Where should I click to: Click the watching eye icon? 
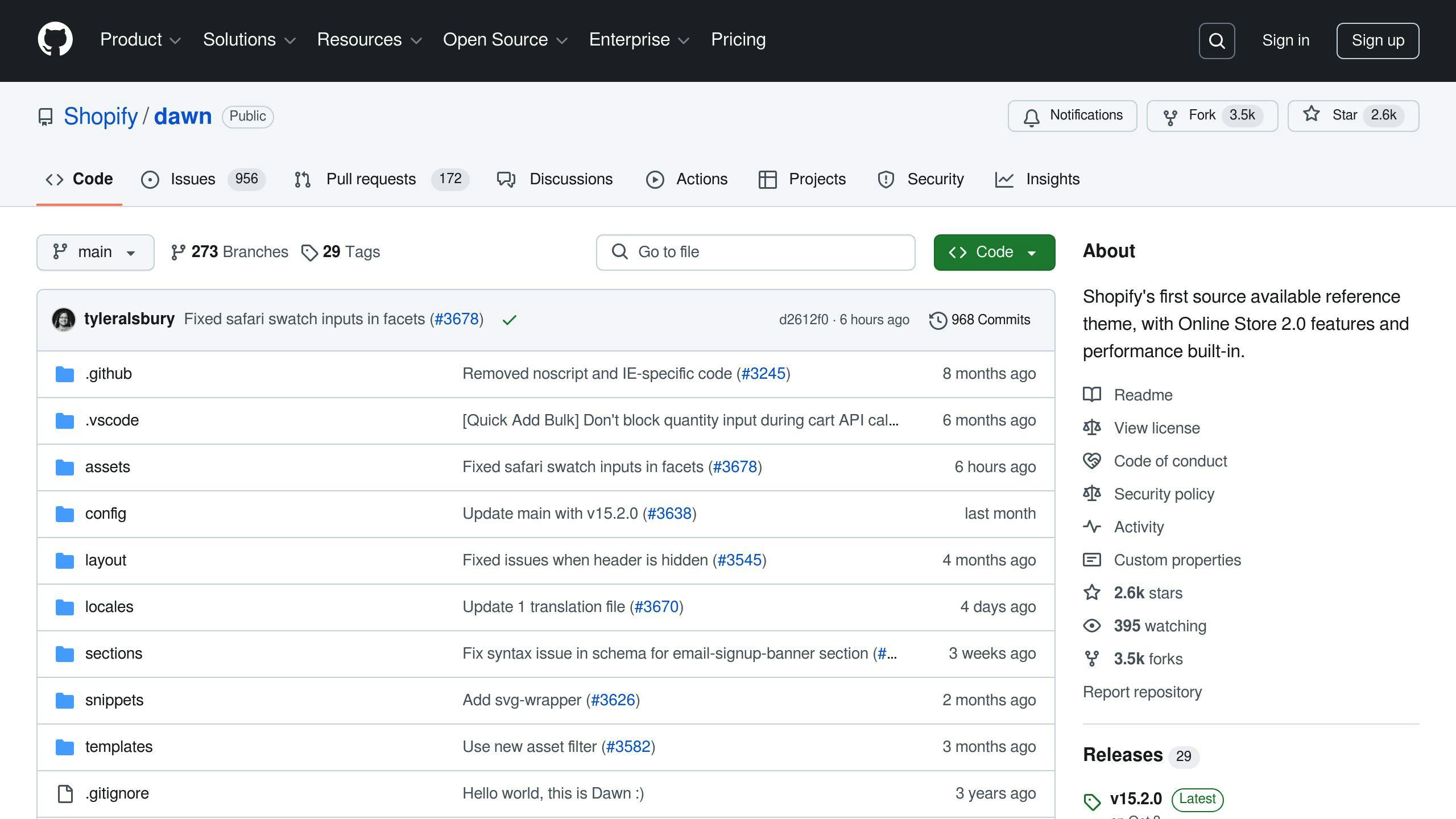(x=1092, y=626)
